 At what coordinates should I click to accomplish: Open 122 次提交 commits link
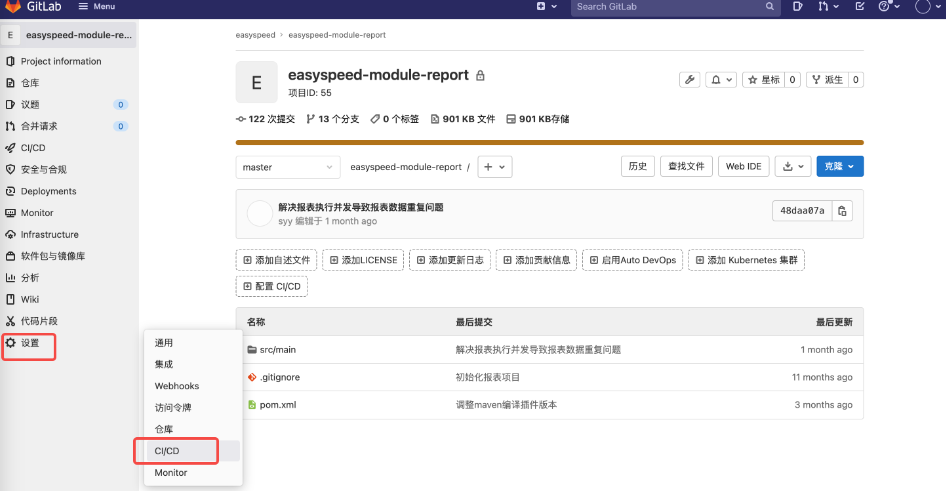tap(265, 119)
